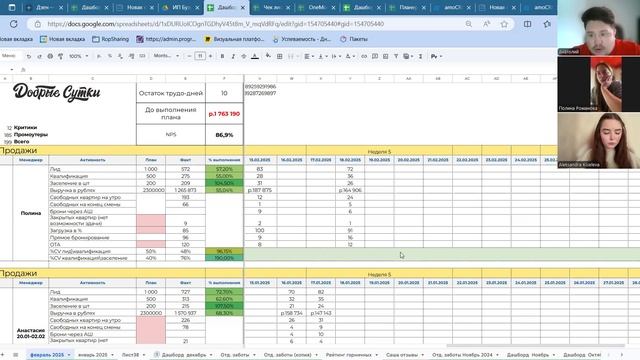Open text rotation dropdown
This screenshot has width=640, height=360.
pyautogui.click(x=350, y=56)
